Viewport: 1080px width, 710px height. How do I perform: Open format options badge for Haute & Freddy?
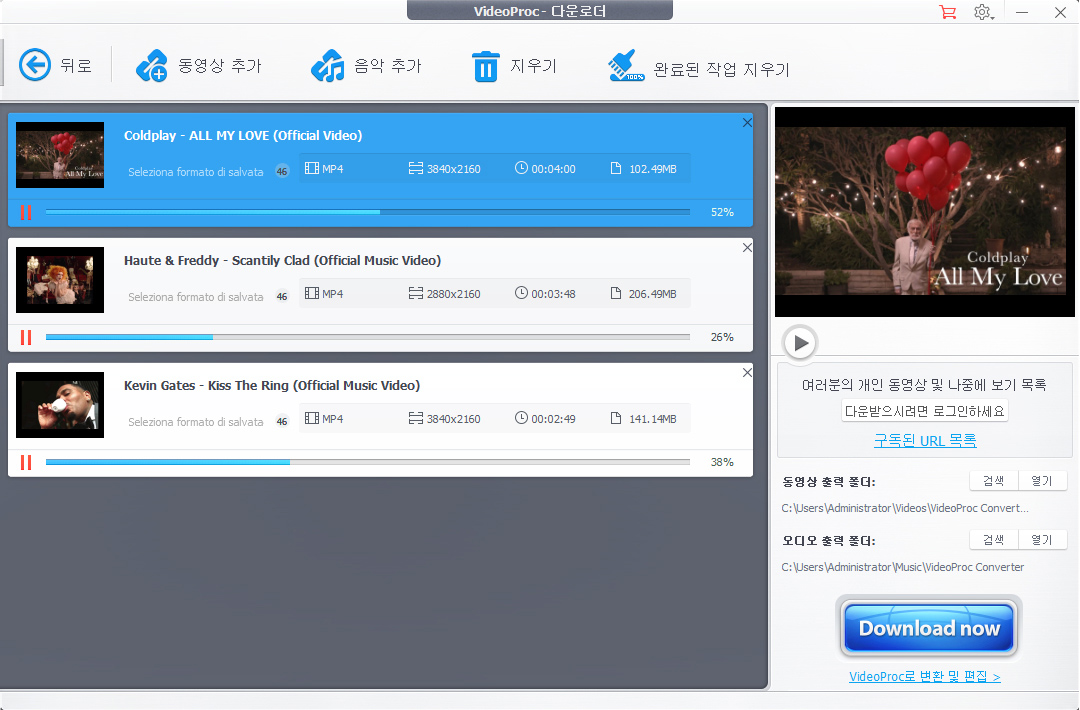[282, 296]
